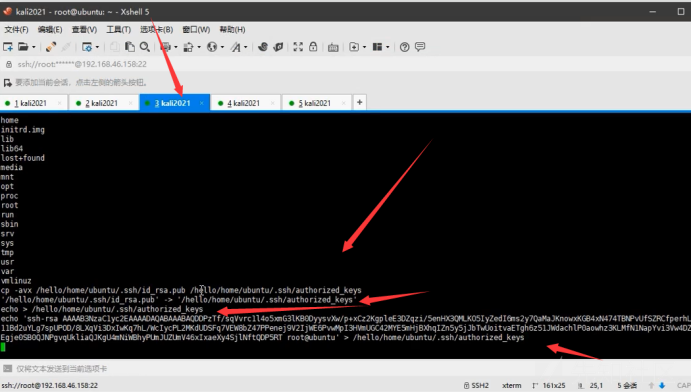Close tab 1 kali2021
Viewport: 692px width, 392px height.
pyautogui.click(x=60, y=103)
